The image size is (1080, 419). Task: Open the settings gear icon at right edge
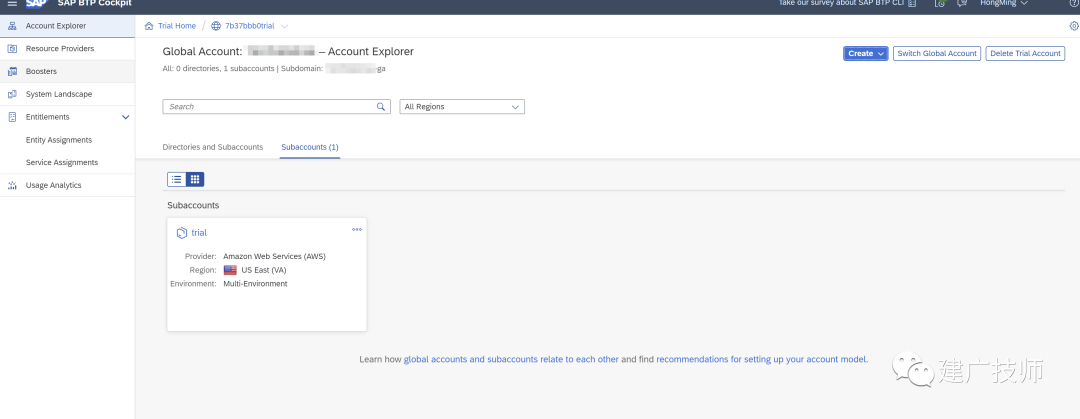coord(1074,26)
